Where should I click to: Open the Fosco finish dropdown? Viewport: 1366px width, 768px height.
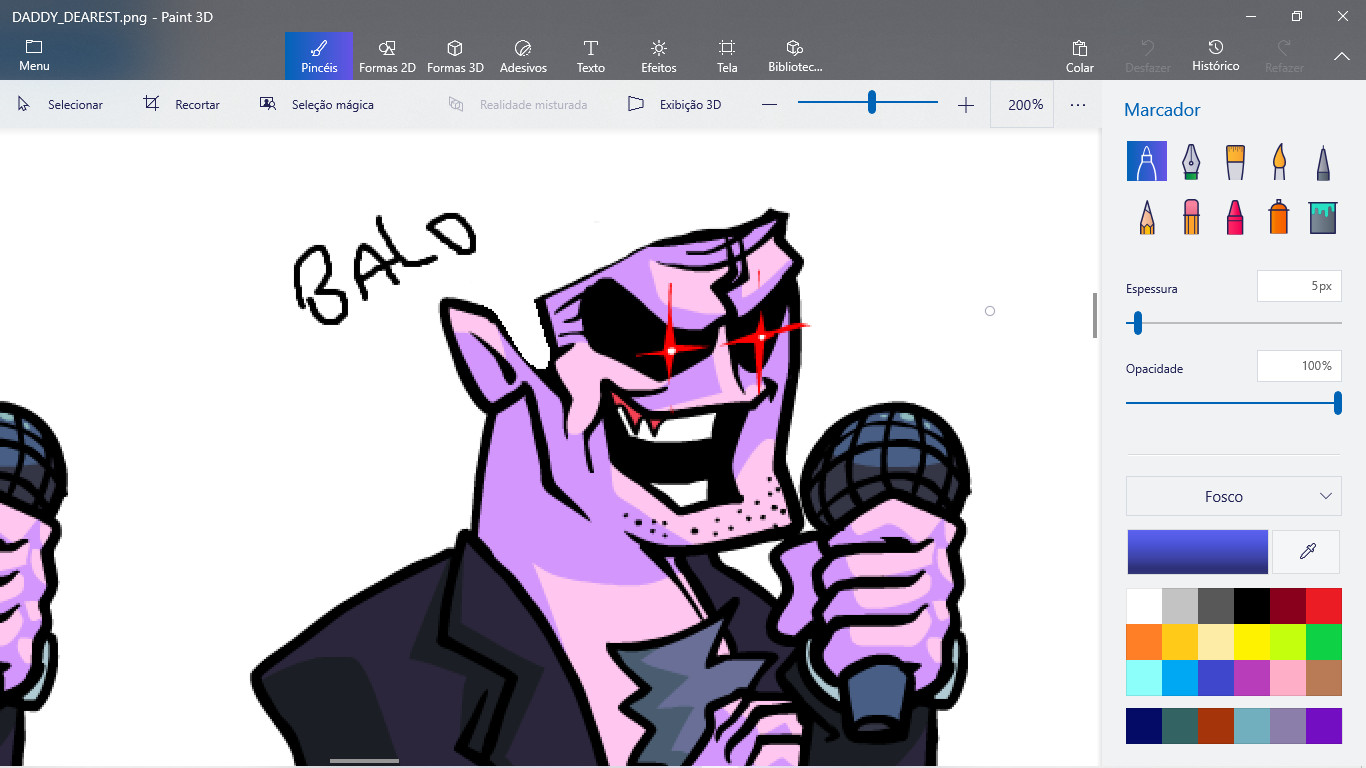tap(1233, 496)
